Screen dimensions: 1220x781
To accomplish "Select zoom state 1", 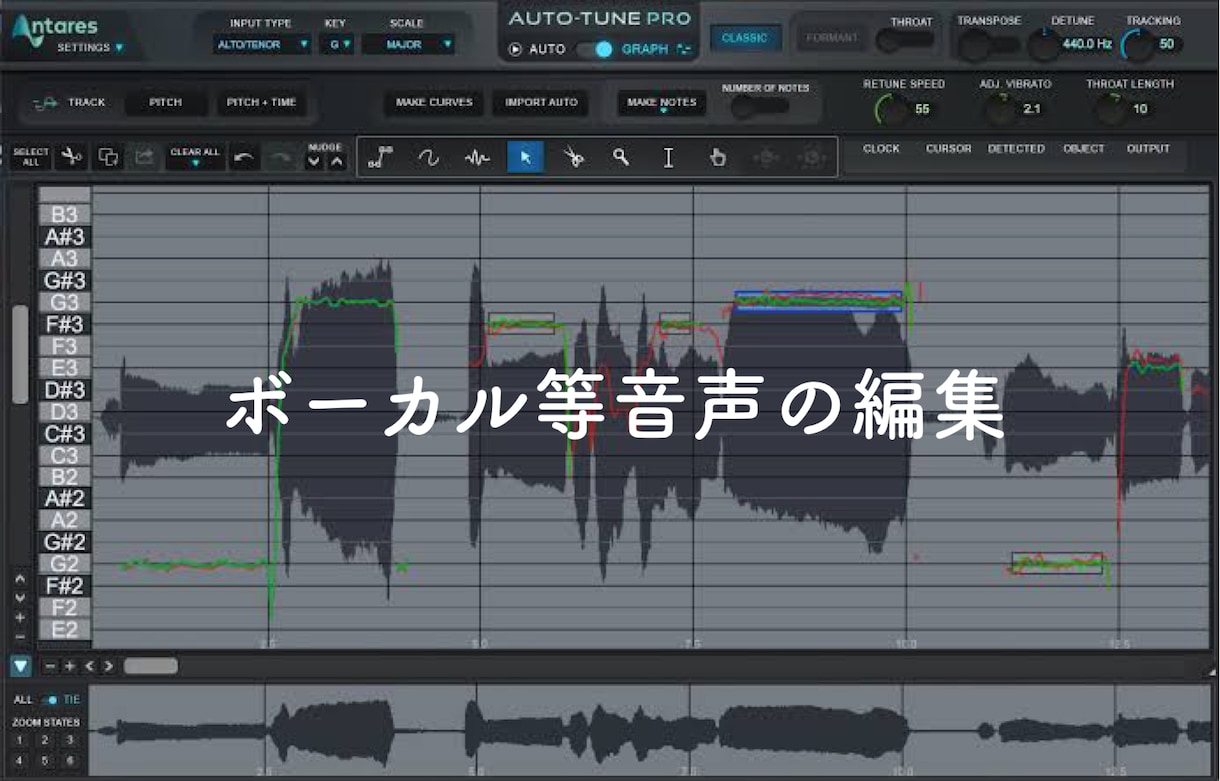I will pyautogui.click(x=20, y=740).
